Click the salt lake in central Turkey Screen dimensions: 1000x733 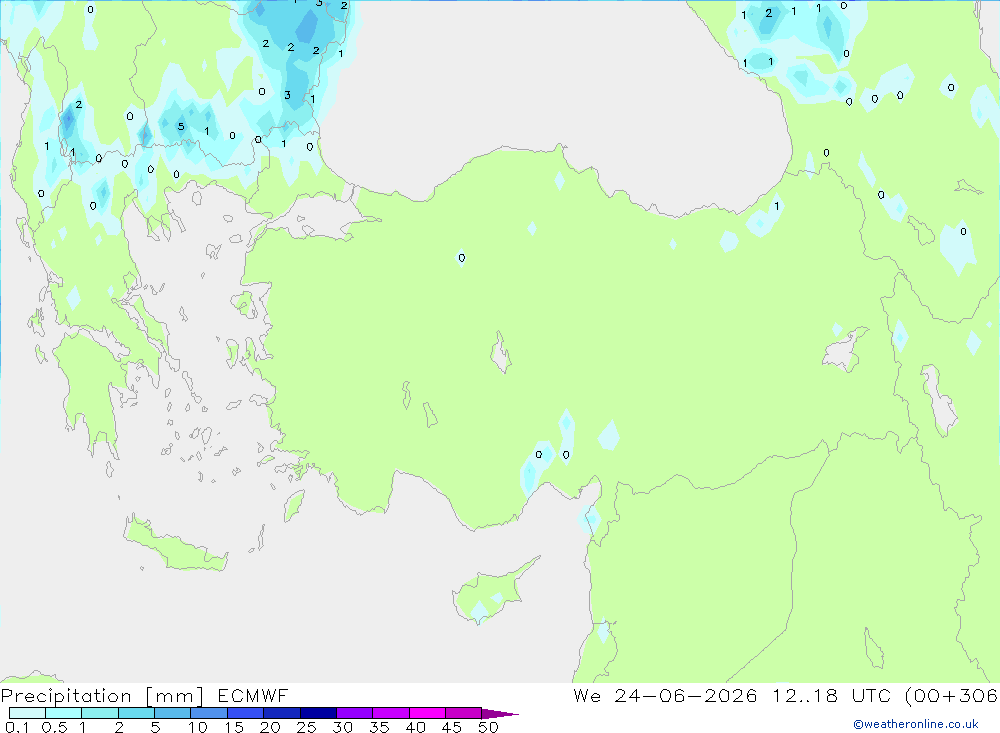point(501,353)
